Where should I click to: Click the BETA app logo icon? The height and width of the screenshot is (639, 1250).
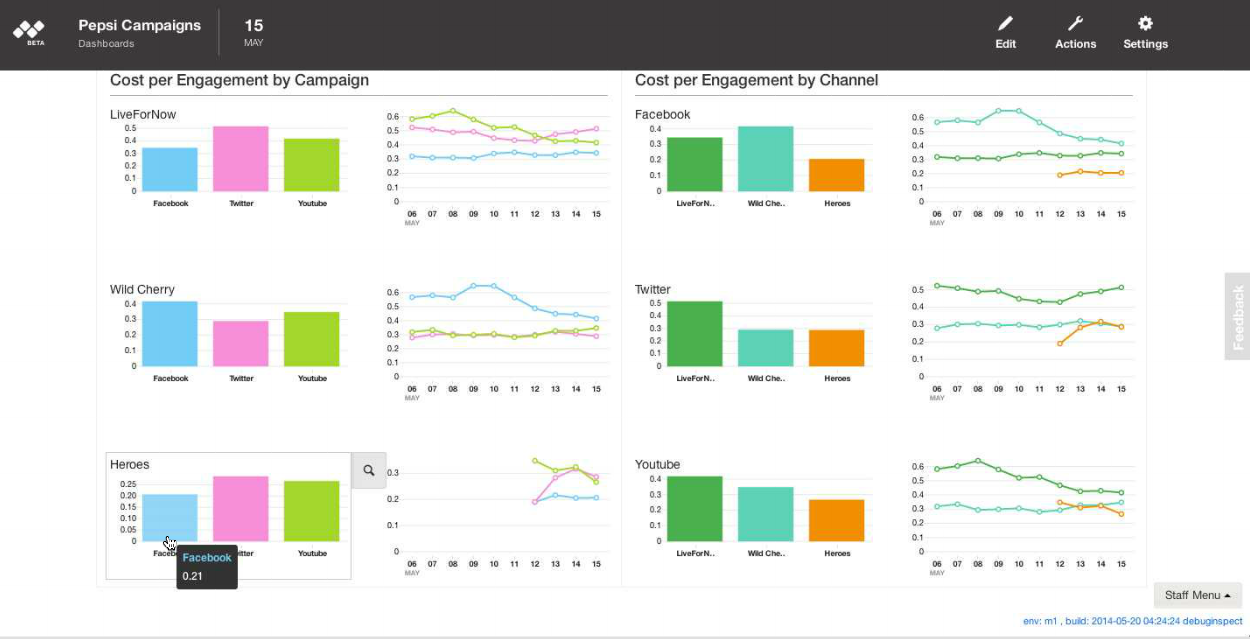[x=28, y=33]
